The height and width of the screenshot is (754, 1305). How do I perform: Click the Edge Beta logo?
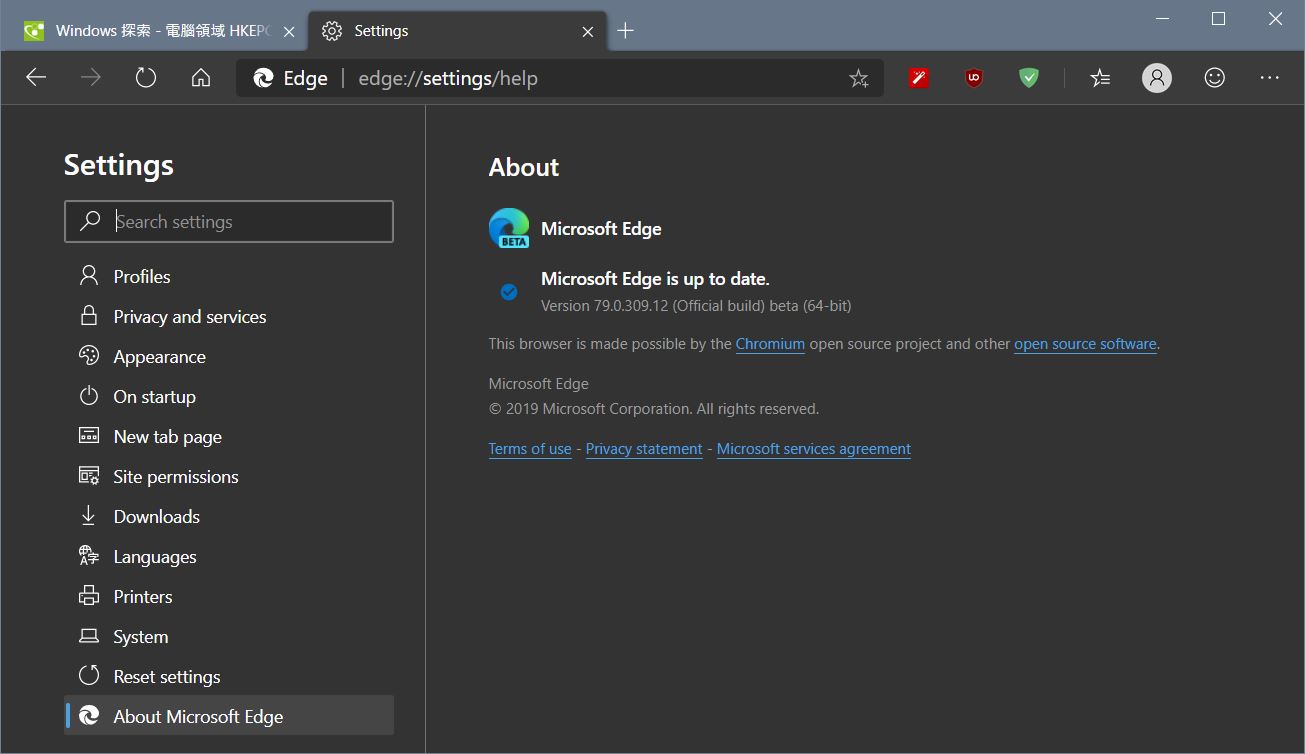coord(509,228)
